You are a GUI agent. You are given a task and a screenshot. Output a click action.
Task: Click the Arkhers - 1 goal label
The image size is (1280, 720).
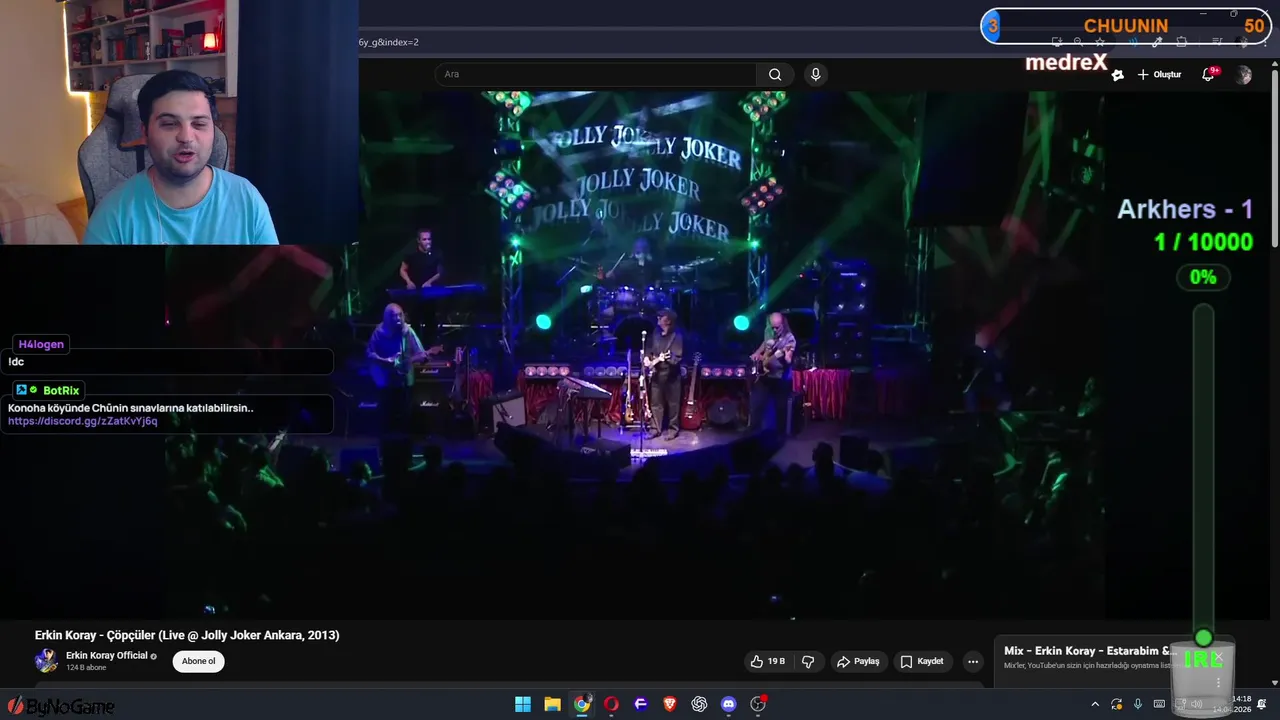(1185, 209)
